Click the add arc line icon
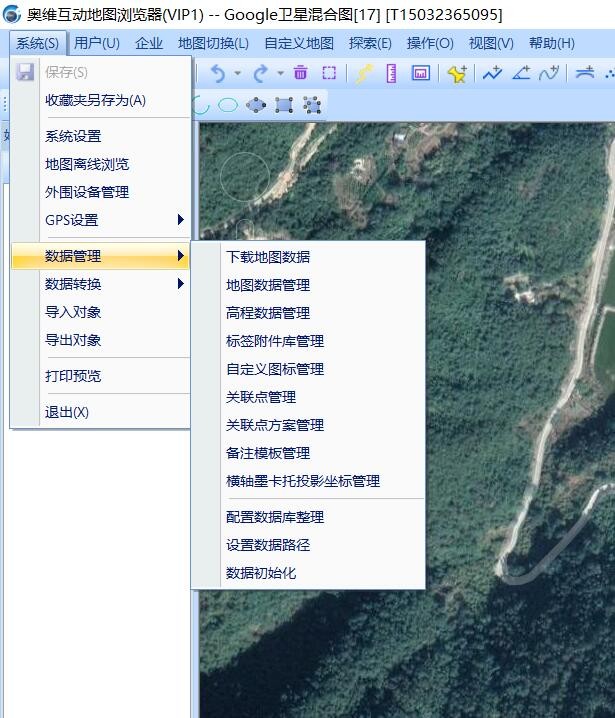The height and width of the screenshot is (718, 615). [x=585, y=72]
